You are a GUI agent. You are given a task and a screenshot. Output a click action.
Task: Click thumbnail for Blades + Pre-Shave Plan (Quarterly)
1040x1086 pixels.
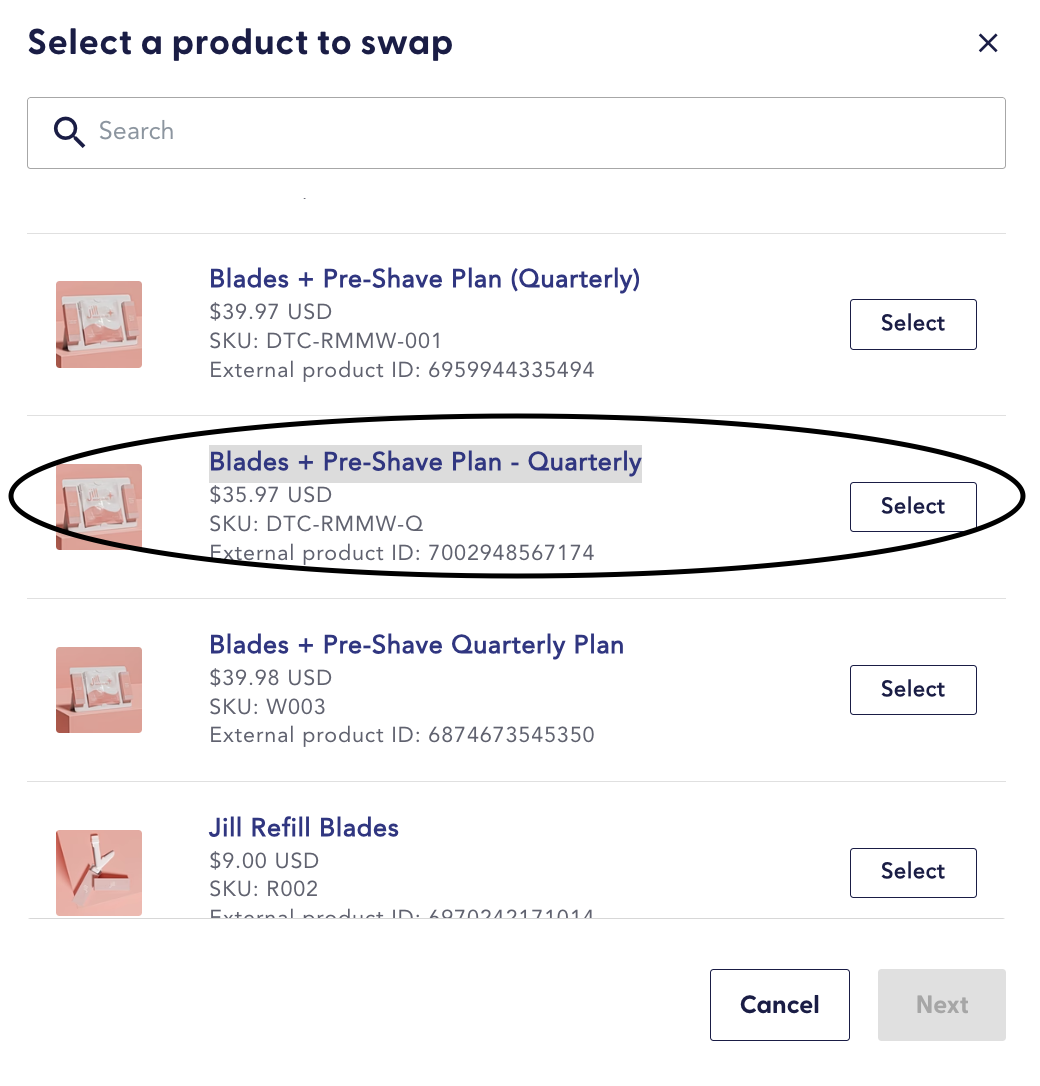point(99,324)
